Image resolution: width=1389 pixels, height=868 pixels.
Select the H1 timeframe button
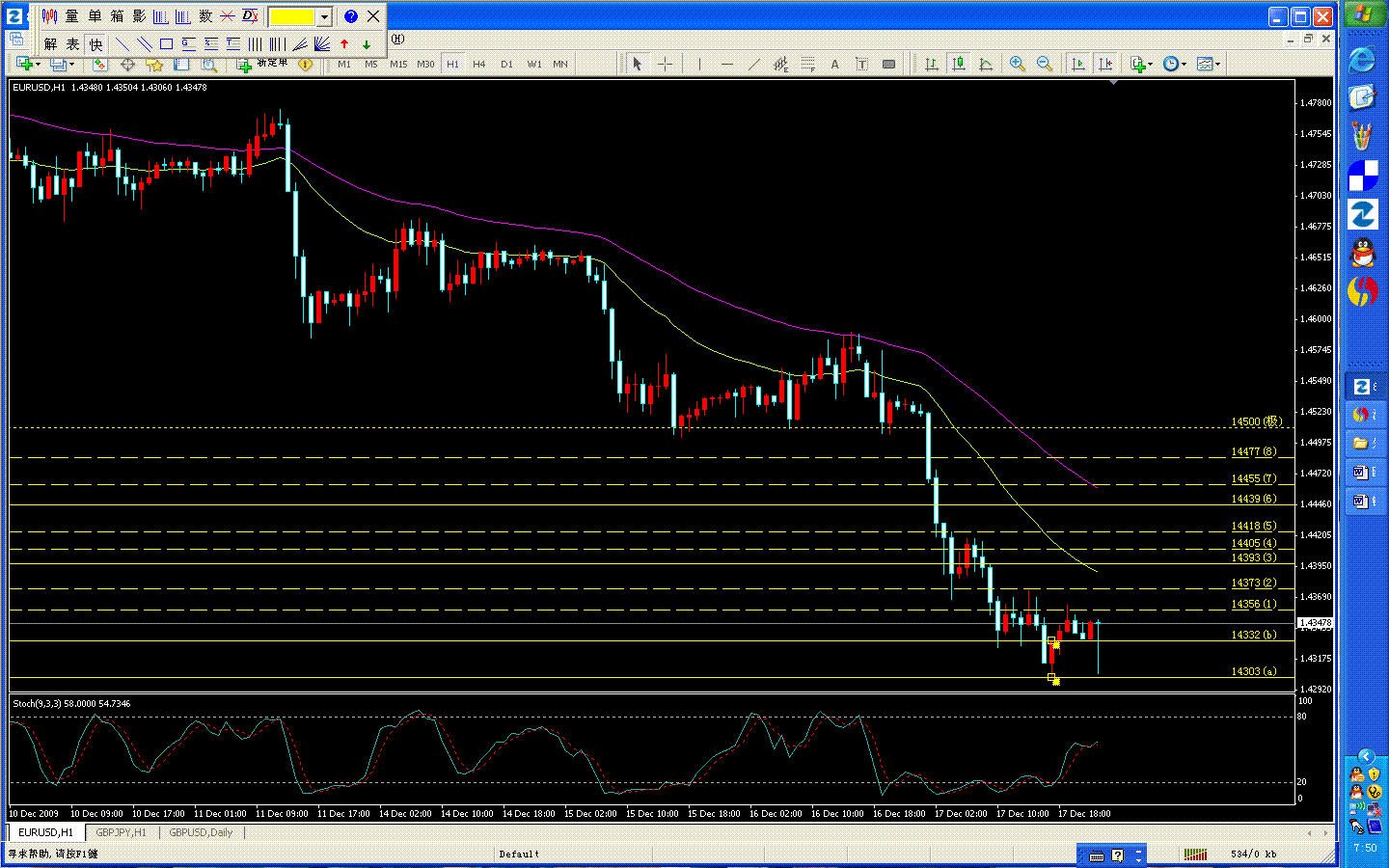tap(452, 65)
